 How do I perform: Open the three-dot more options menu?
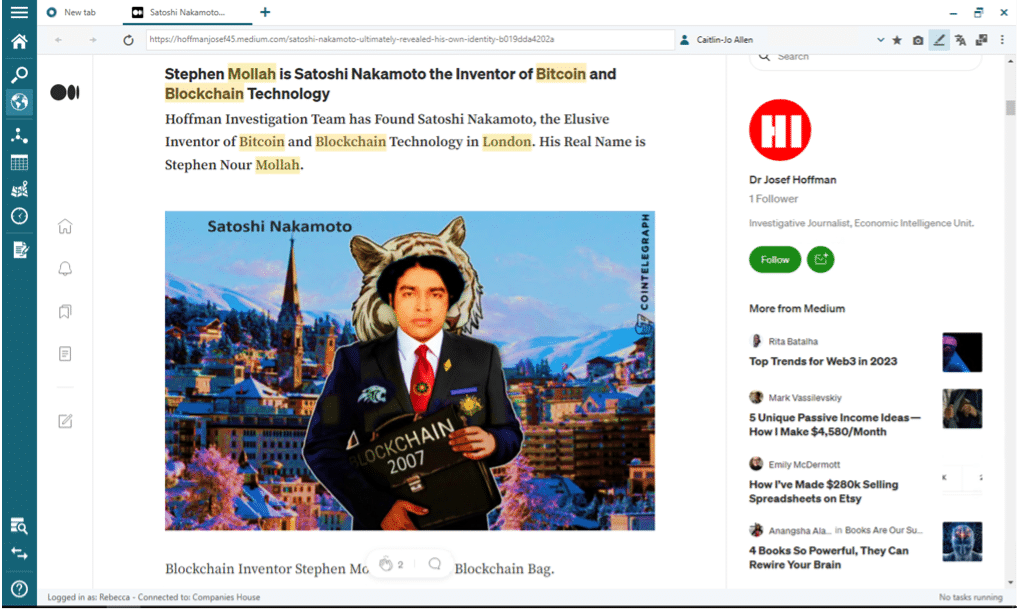click(1002, 40)
